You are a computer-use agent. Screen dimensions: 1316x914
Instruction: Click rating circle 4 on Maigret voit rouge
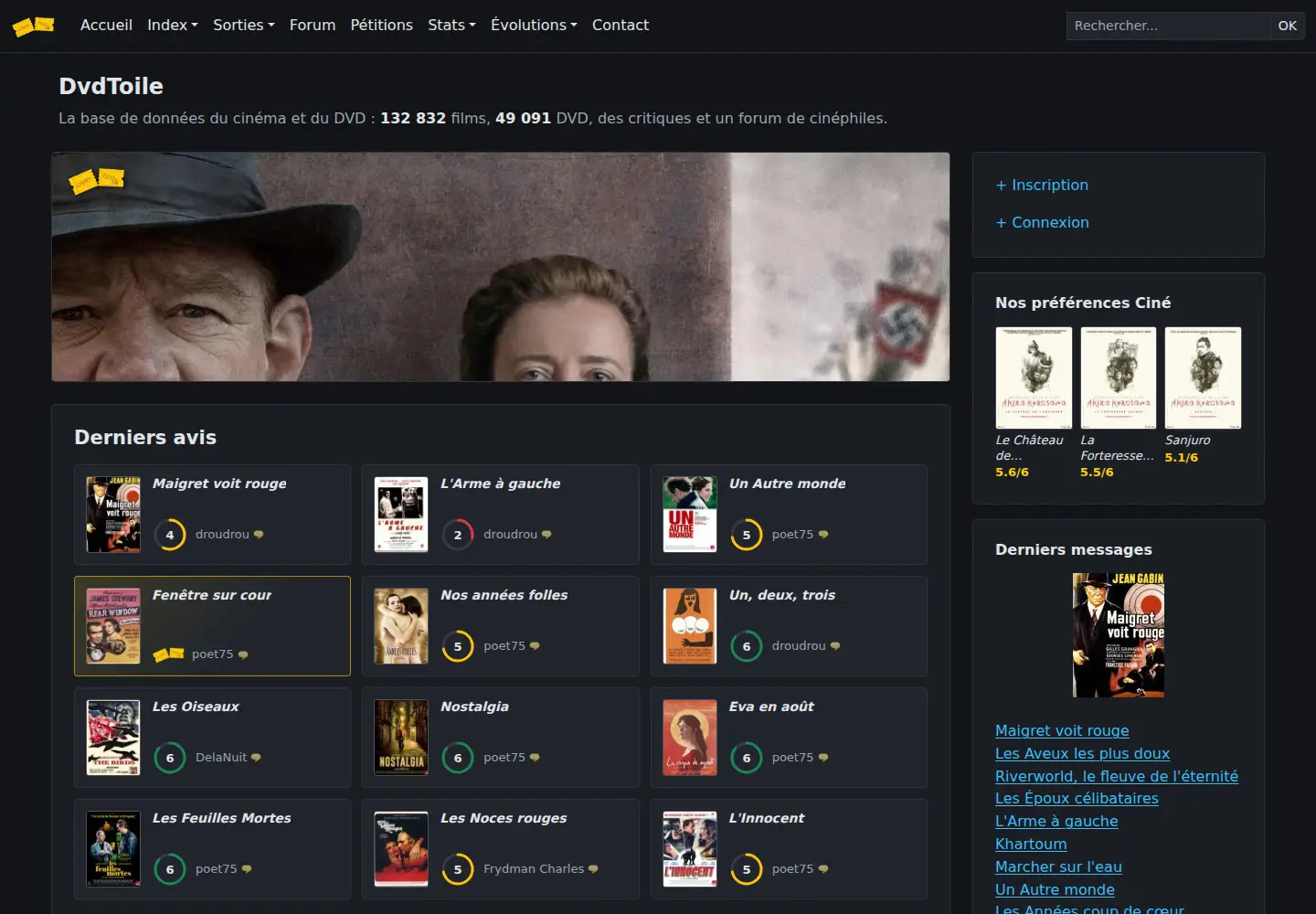click(x=170, y=535)
